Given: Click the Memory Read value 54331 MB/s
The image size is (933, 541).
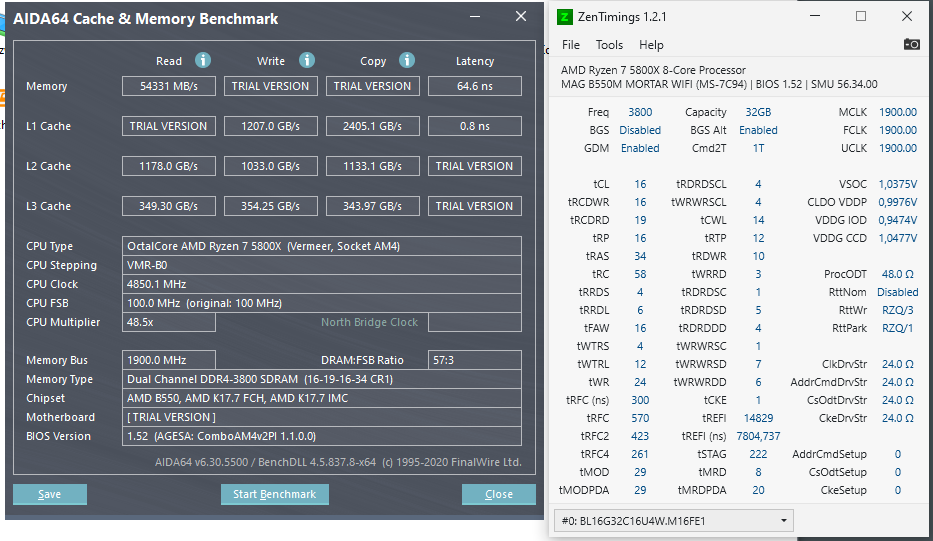Looking at the screenshot, I should (169, 86).
